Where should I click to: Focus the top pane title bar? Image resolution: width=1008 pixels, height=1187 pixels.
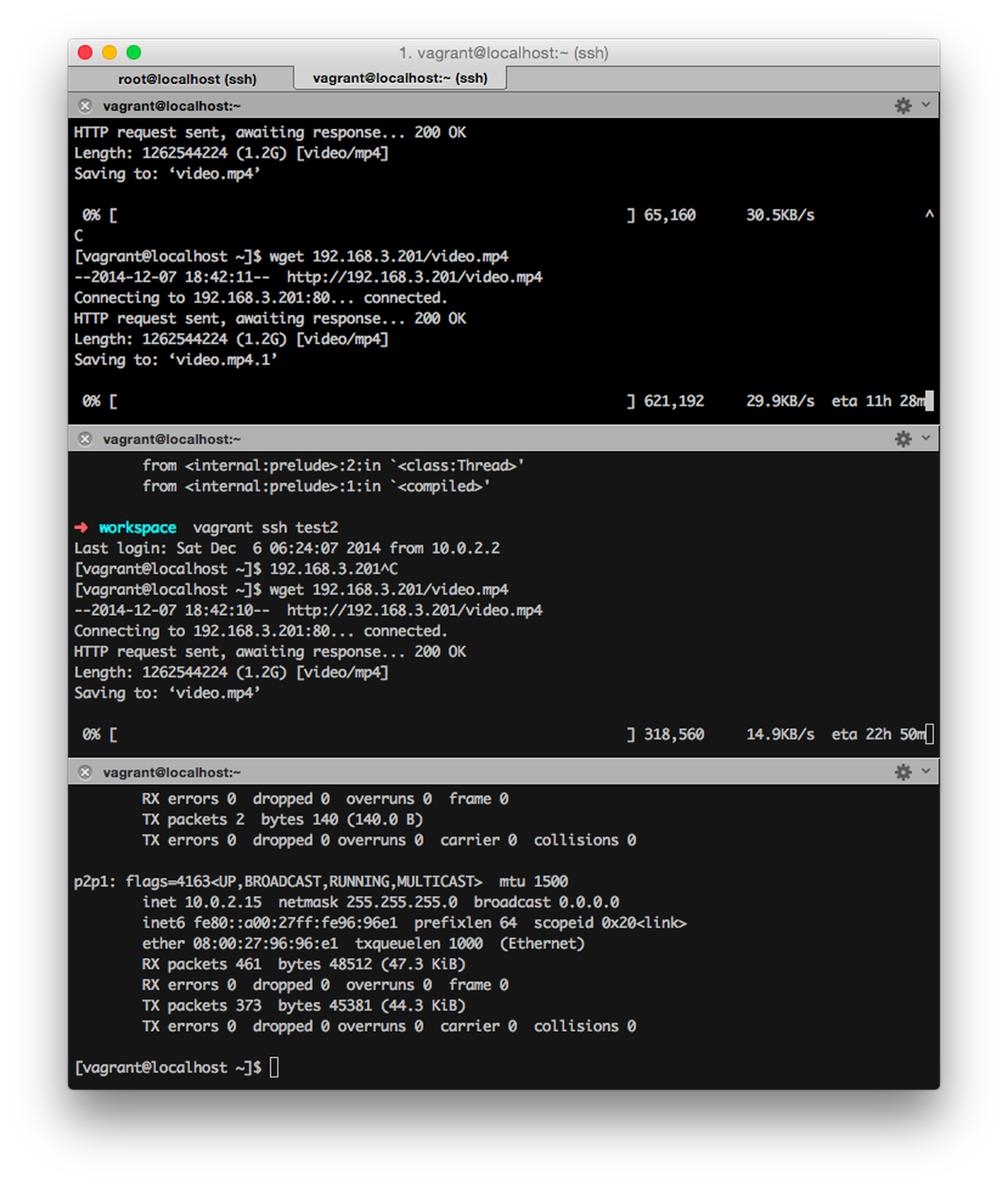[x=457, y=106]
